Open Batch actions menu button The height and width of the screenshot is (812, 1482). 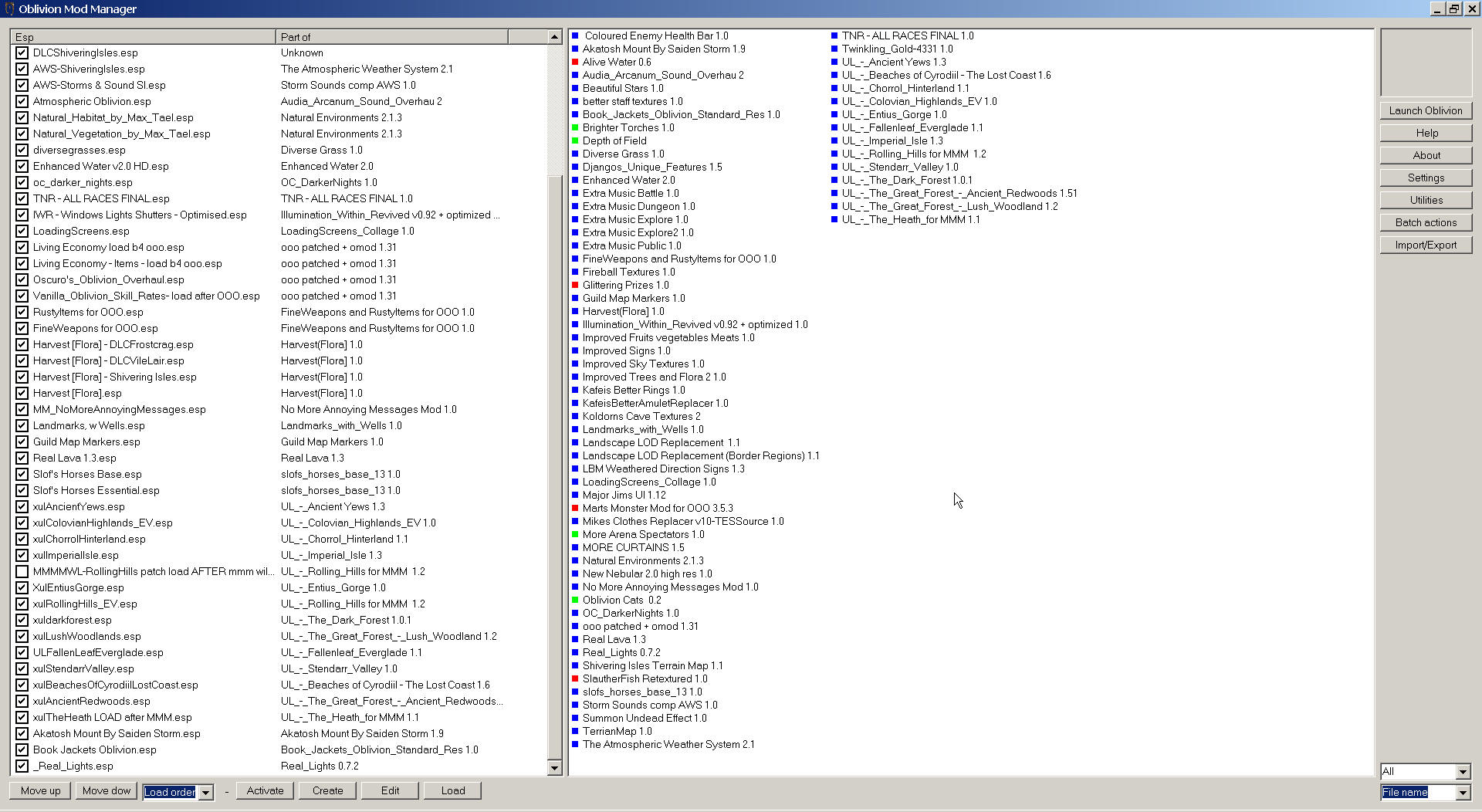(x=1426, y=222)
